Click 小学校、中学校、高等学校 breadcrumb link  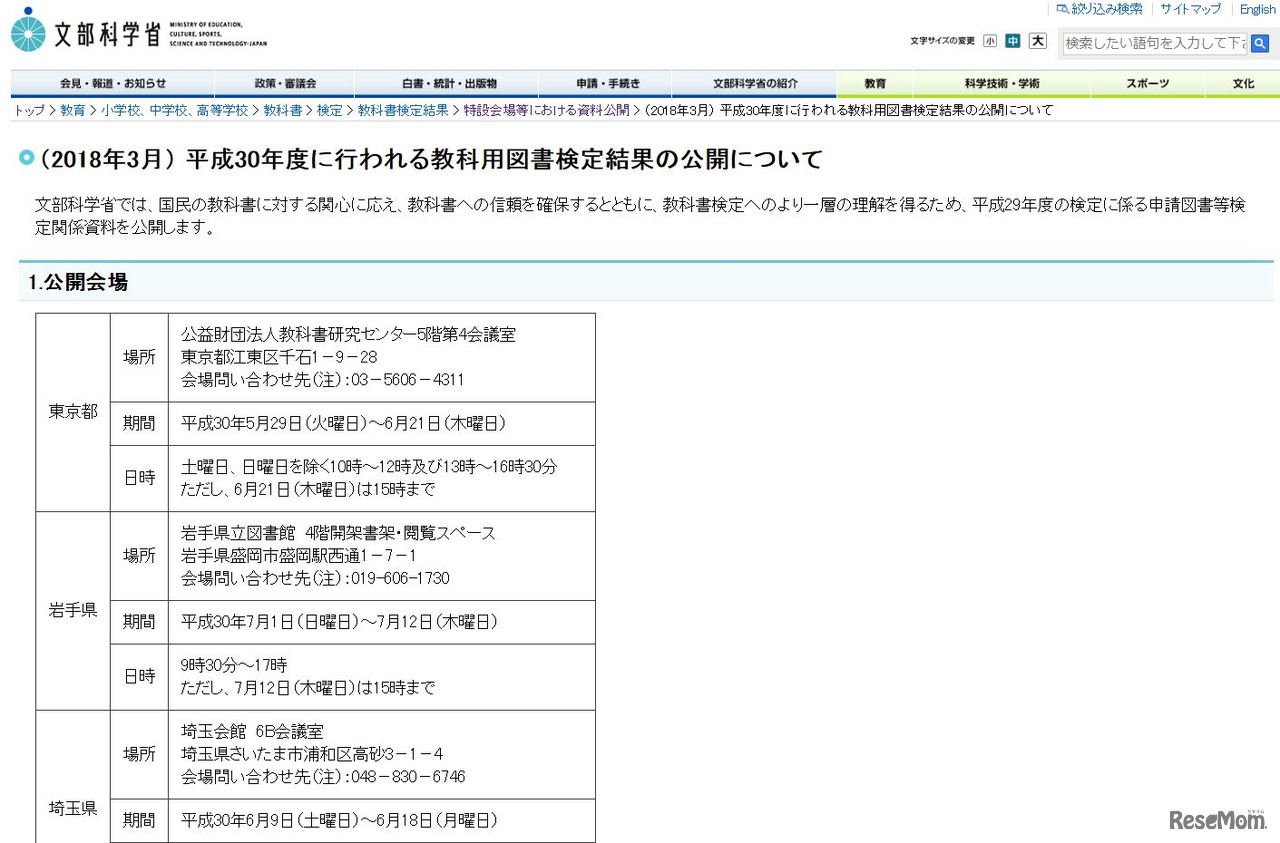pyautogui.click(x=174, y=110)
